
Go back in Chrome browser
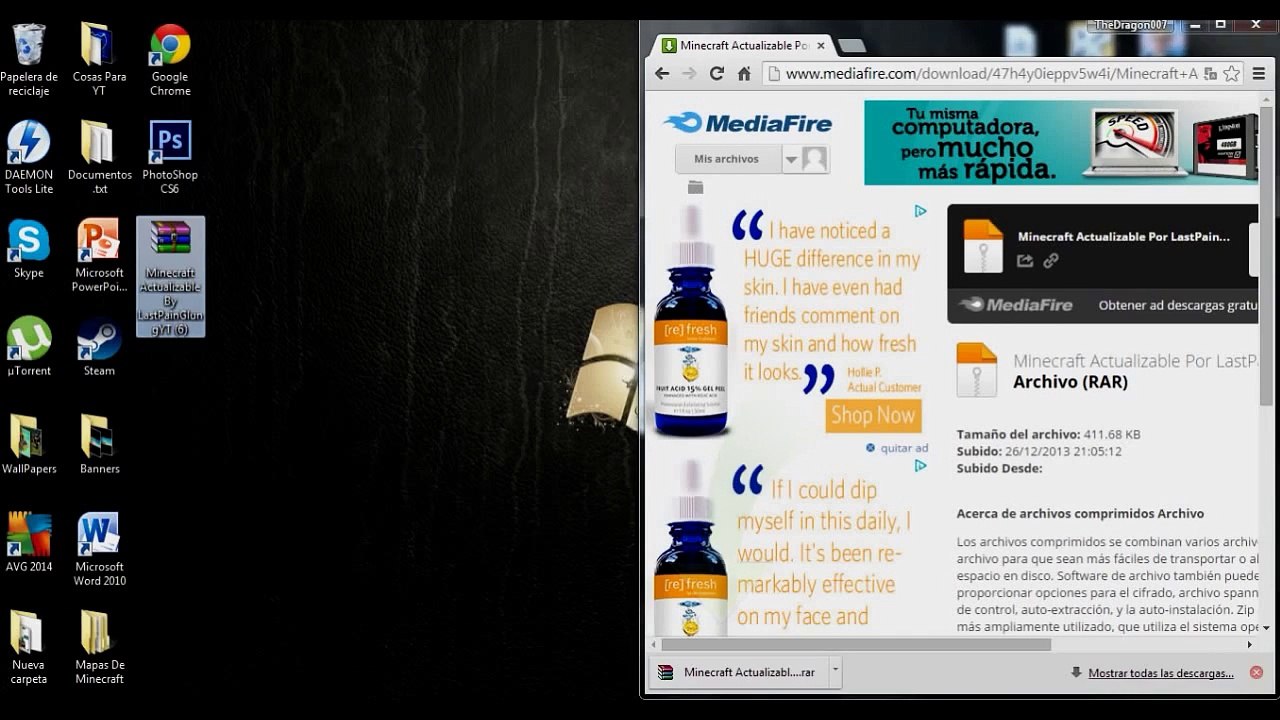pyautogui.click(x=662, y=73)
